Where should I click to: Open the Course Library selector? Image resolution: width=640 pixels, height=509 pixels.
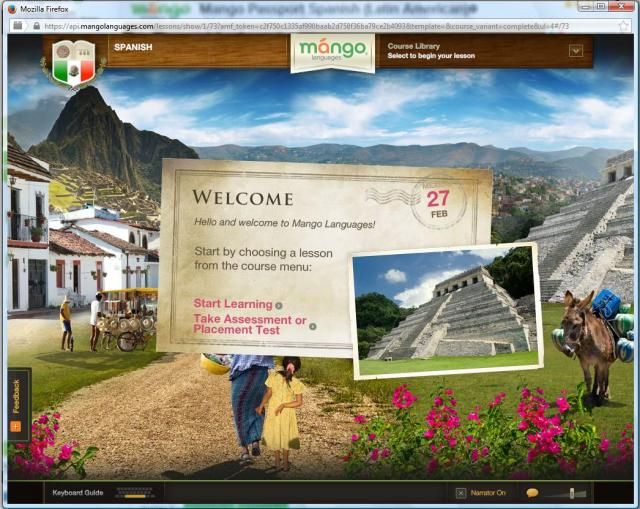coord(484,51)
